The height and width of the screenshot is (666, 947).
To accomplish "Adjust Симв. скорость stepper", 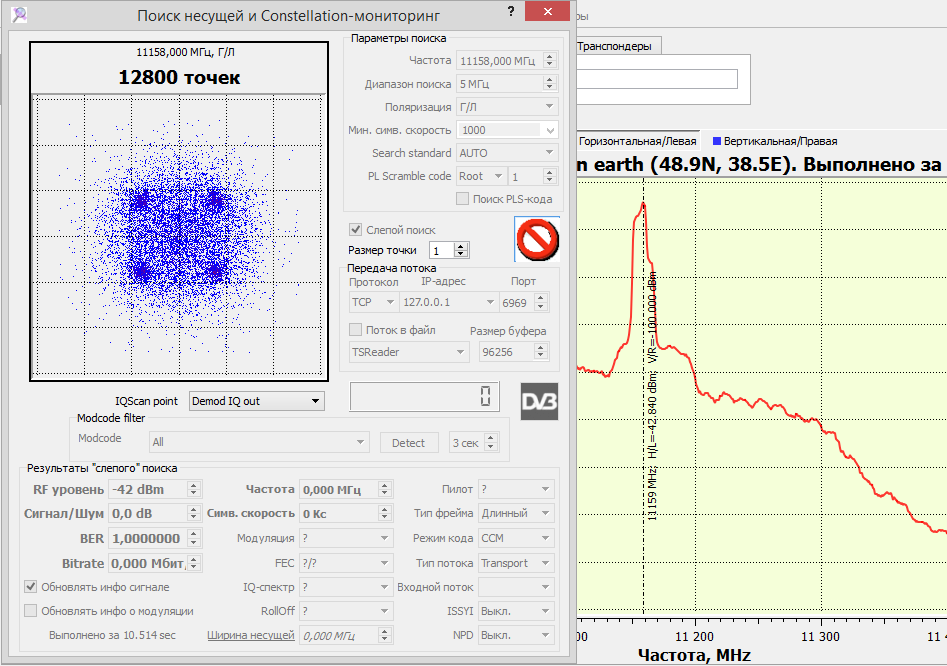I will [385, 513].
